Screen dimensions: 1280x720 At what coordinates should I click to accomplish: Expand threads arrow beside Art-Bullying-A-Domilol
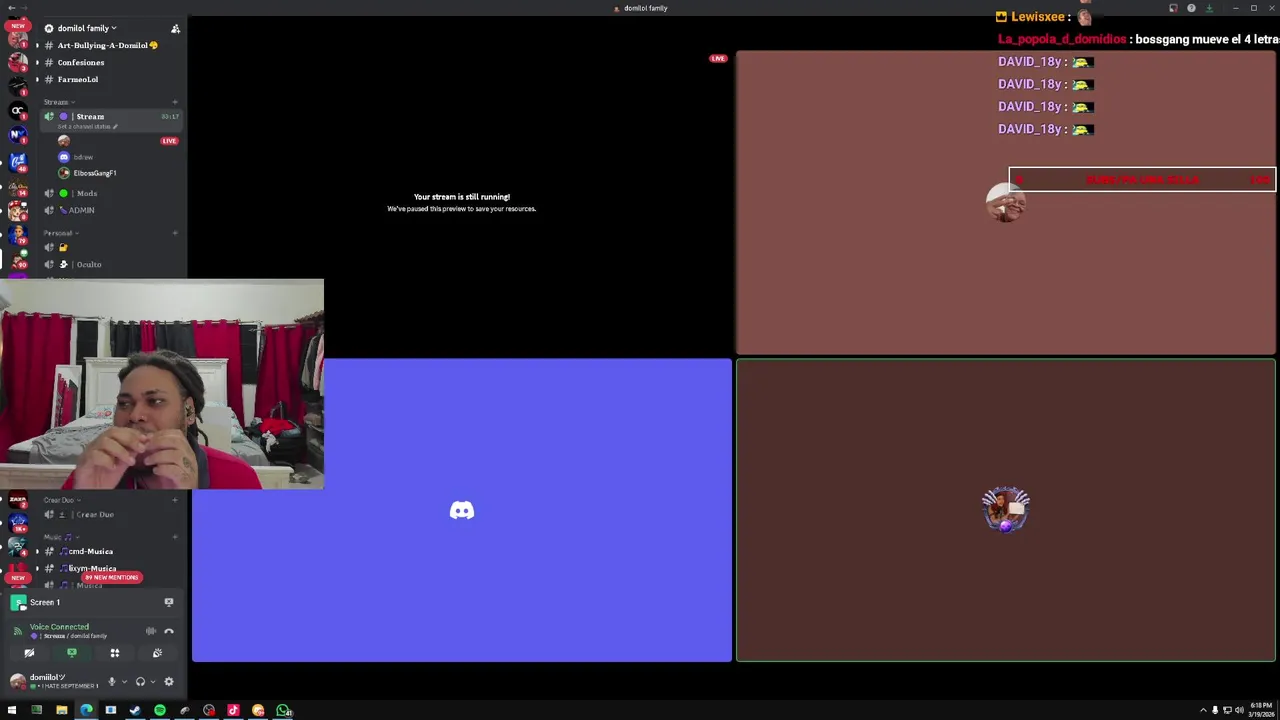point(37,45)
